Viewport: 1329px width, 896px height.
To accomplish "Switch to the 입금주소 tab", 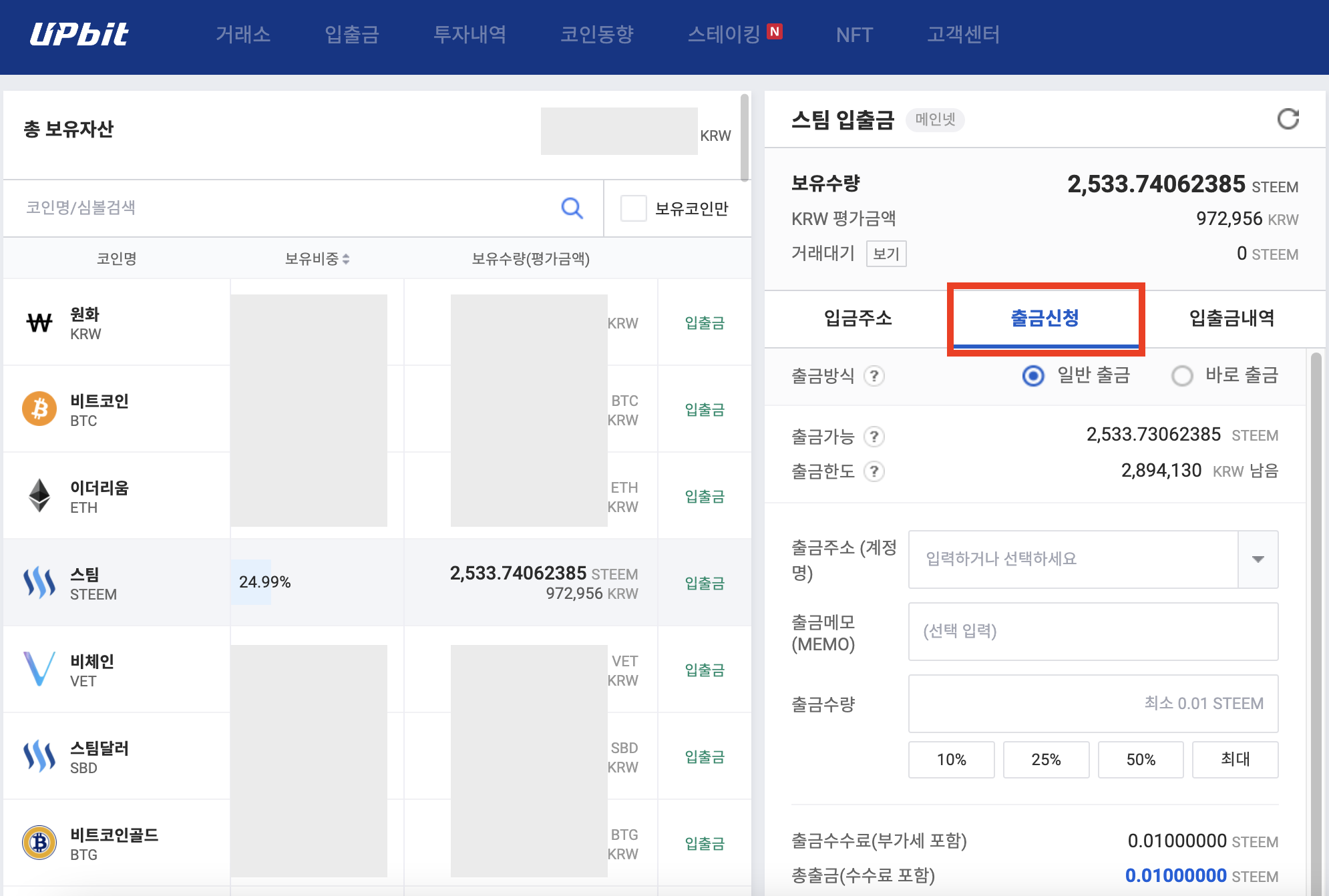I will click(858, 318).
